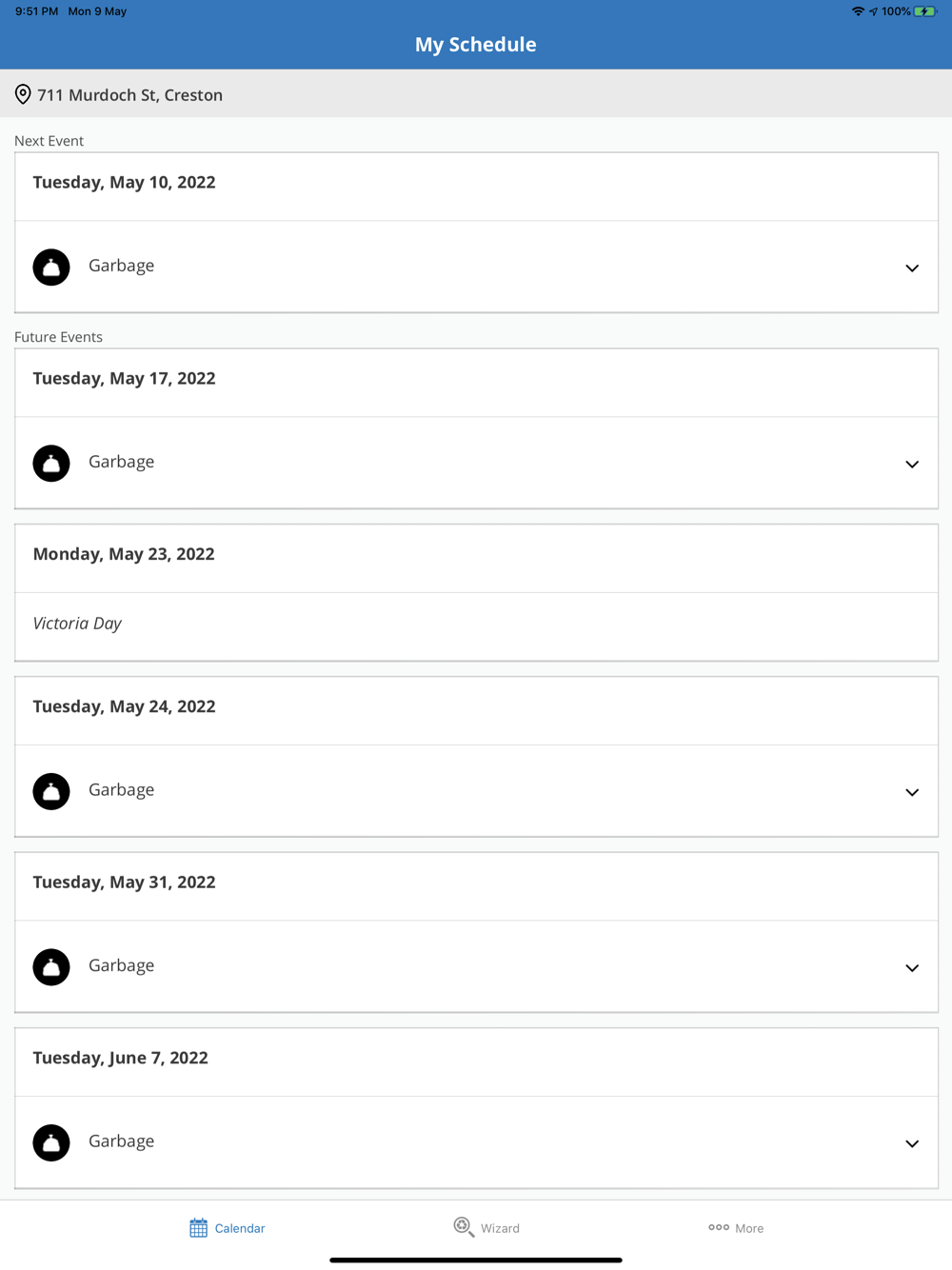Switch to the Wizard tab

pos(500,1228)
